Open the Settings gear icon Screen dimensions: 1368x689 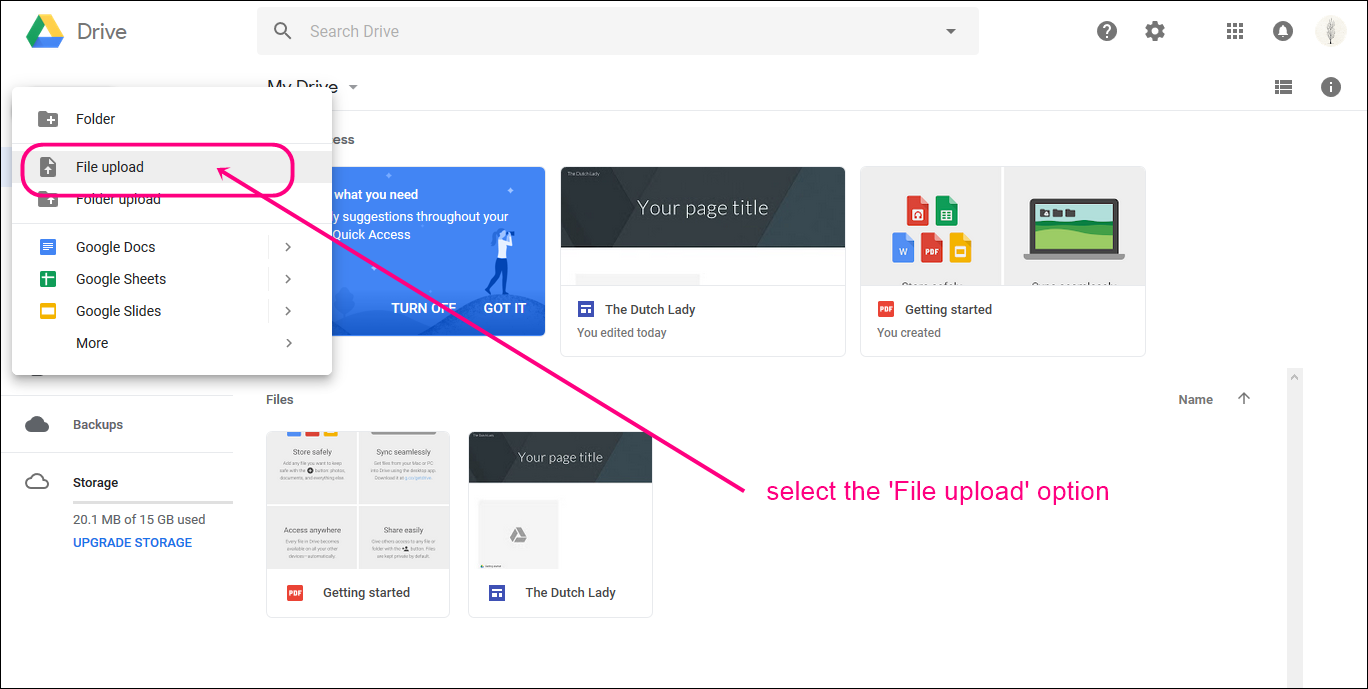1155,31
